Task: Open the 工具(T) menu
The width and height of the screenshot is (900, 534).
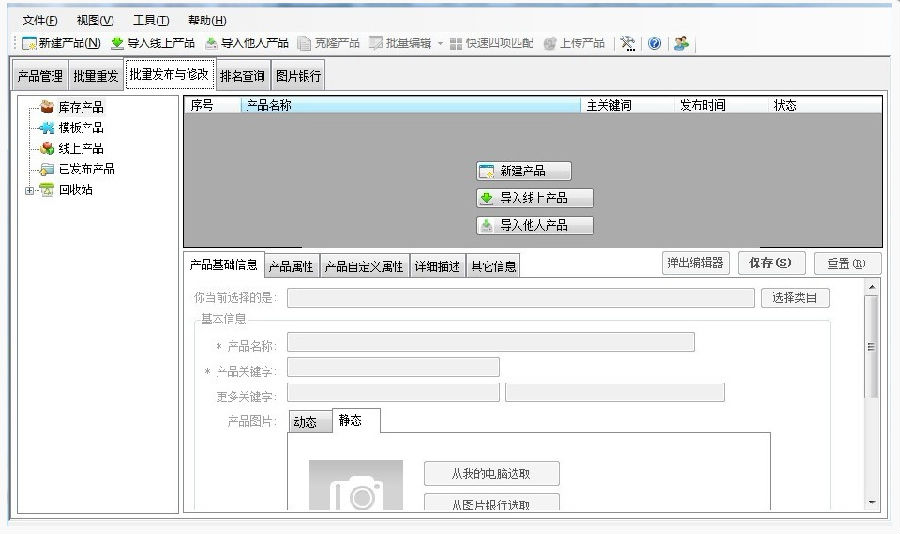Action: (x=151, y=21)
